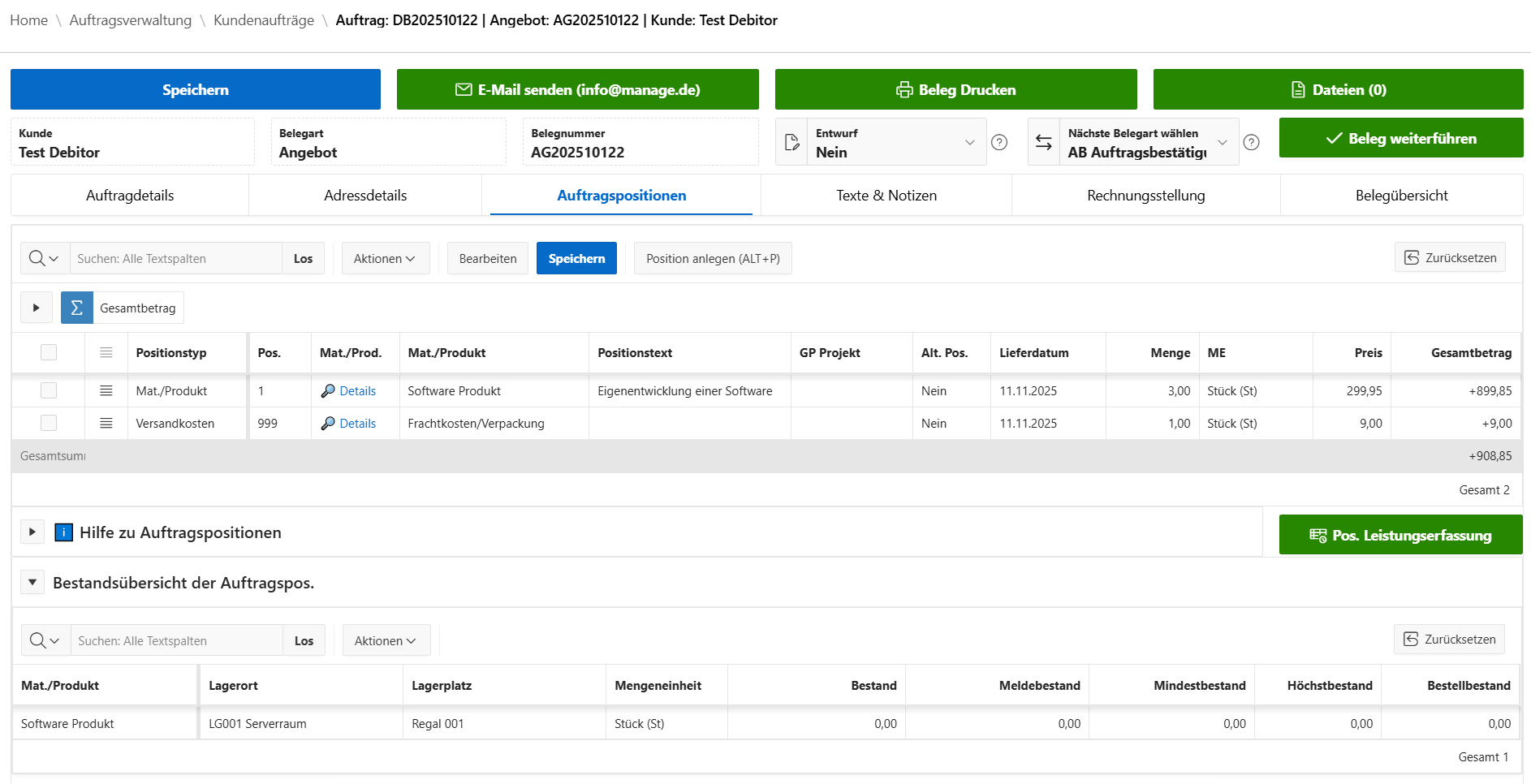The height and width of the screenshot is (784, 1531).
Task: Select checkbox for Versandkosten row
Action: tap(49, 423)
